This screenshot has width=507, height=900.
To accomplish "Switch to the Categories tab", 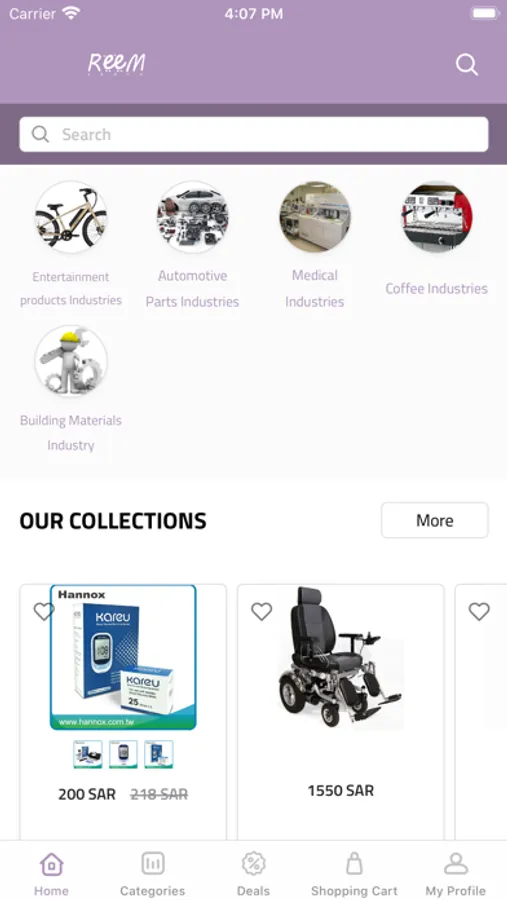I will [x=153, y=874].
